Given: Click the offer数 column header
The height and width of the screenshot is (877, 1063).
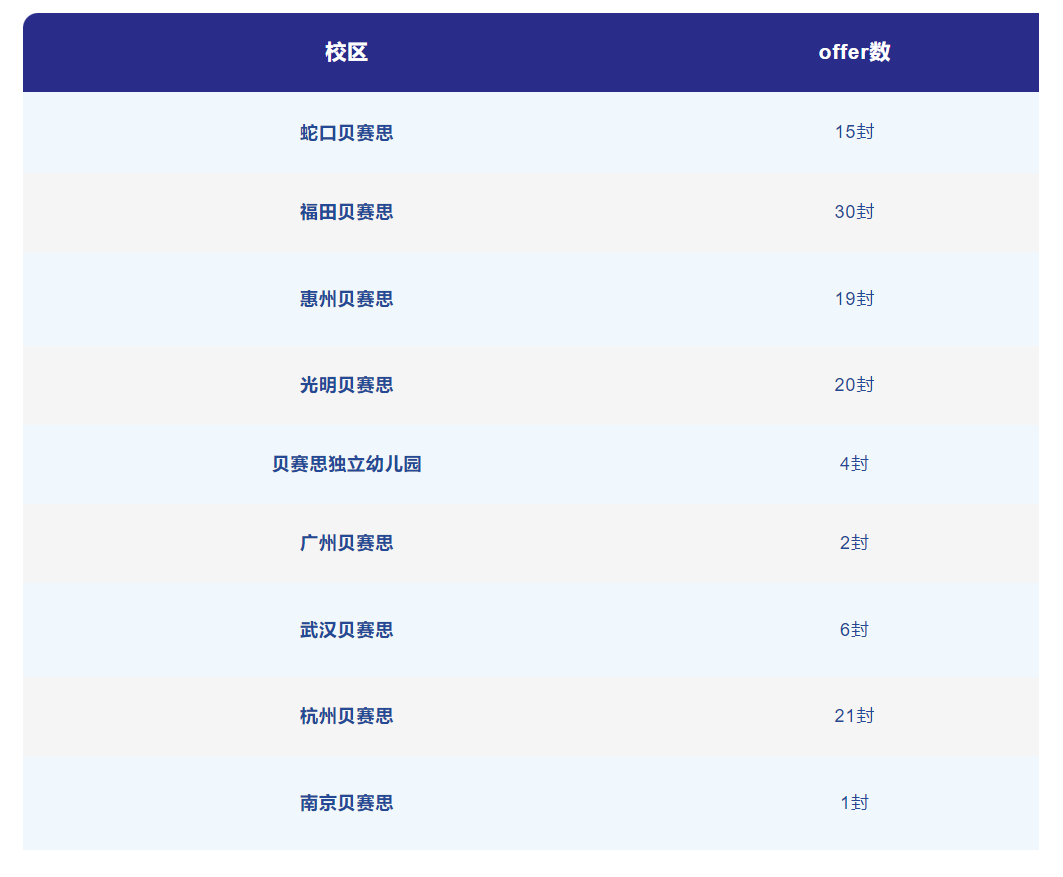Looking at the screenshot, I should click(x=854, y=53).
